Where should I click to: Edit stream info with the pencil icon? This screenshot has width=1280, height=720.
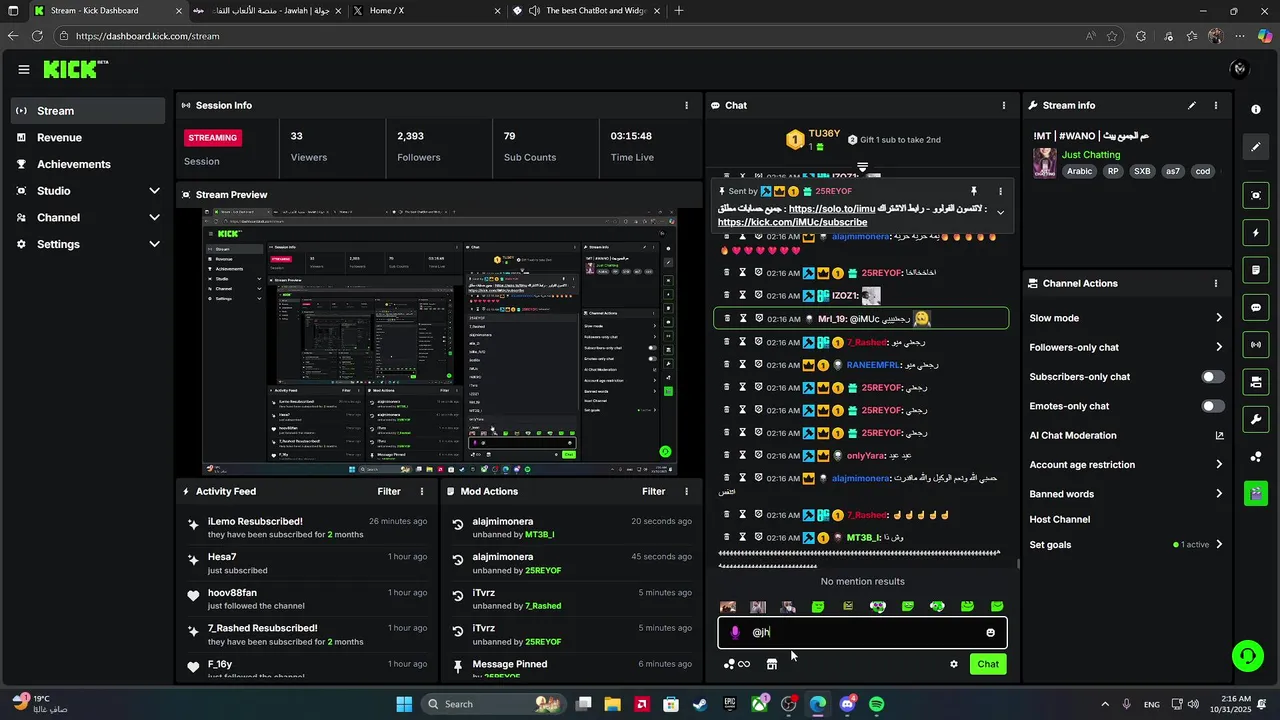pos(1191,105)
